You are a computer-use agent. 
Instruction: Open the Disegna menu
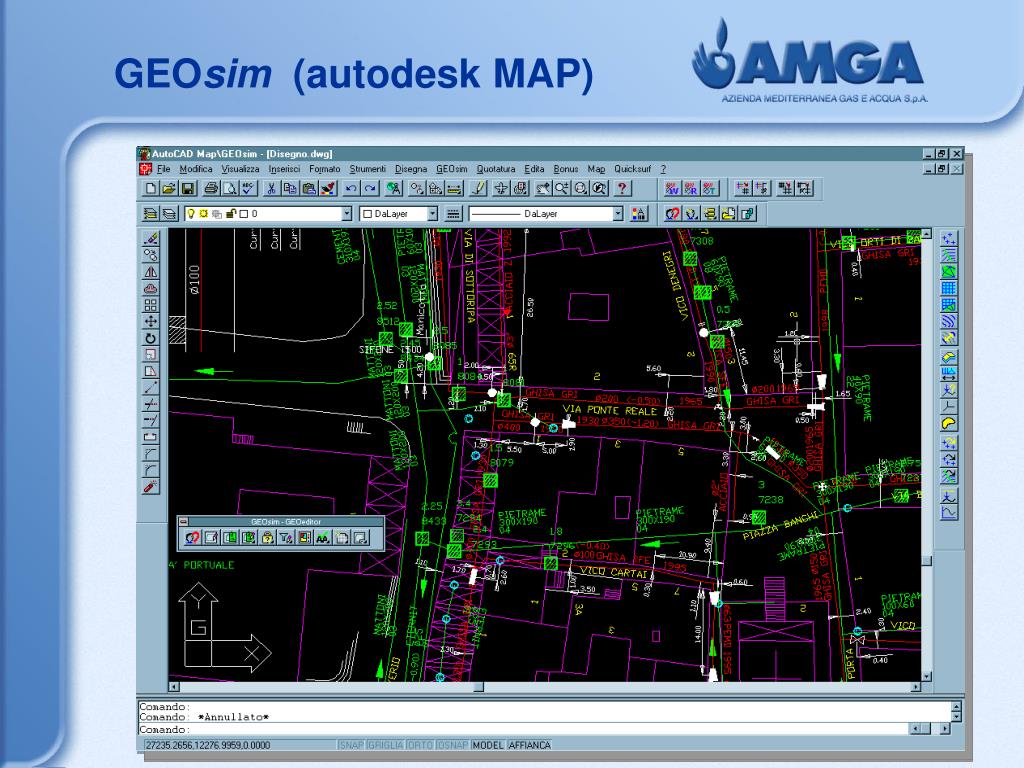tap(411, 169)
